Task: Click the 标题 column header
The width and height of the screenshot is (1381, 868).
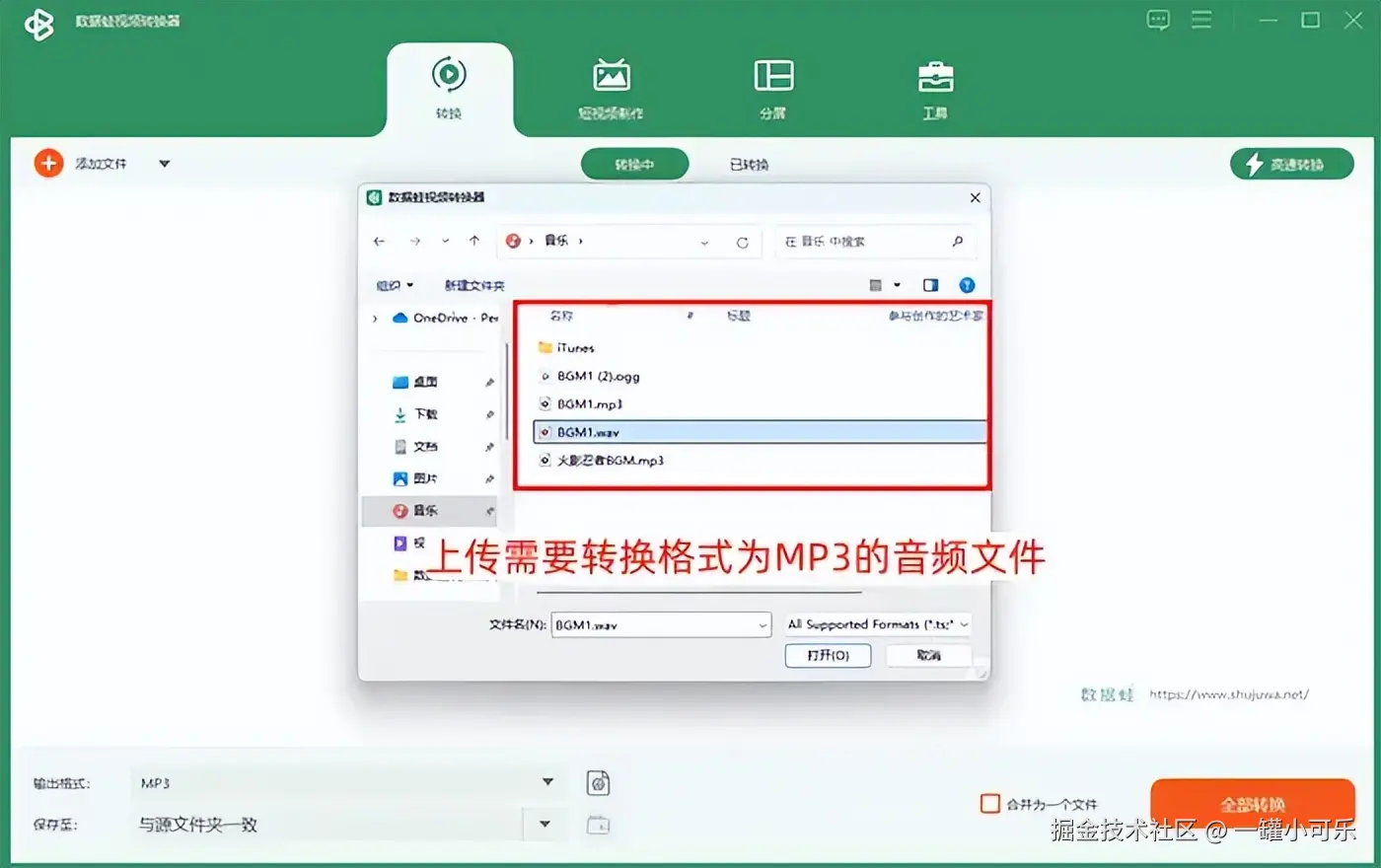Action: 739,316
